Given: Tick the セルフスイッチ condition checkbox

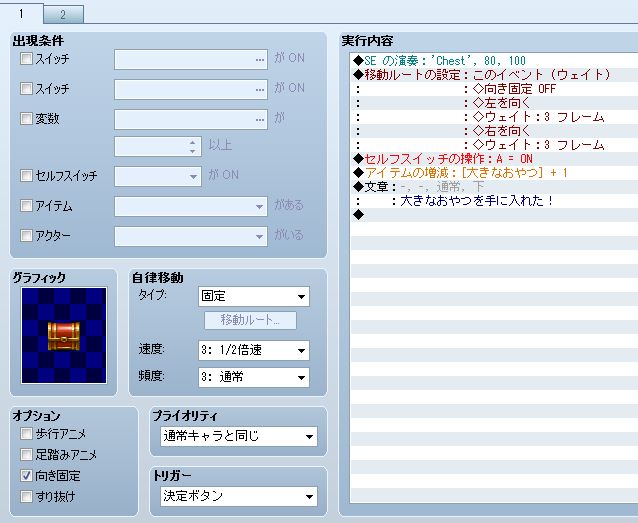Looking at the screenshot, I should 26,175.
